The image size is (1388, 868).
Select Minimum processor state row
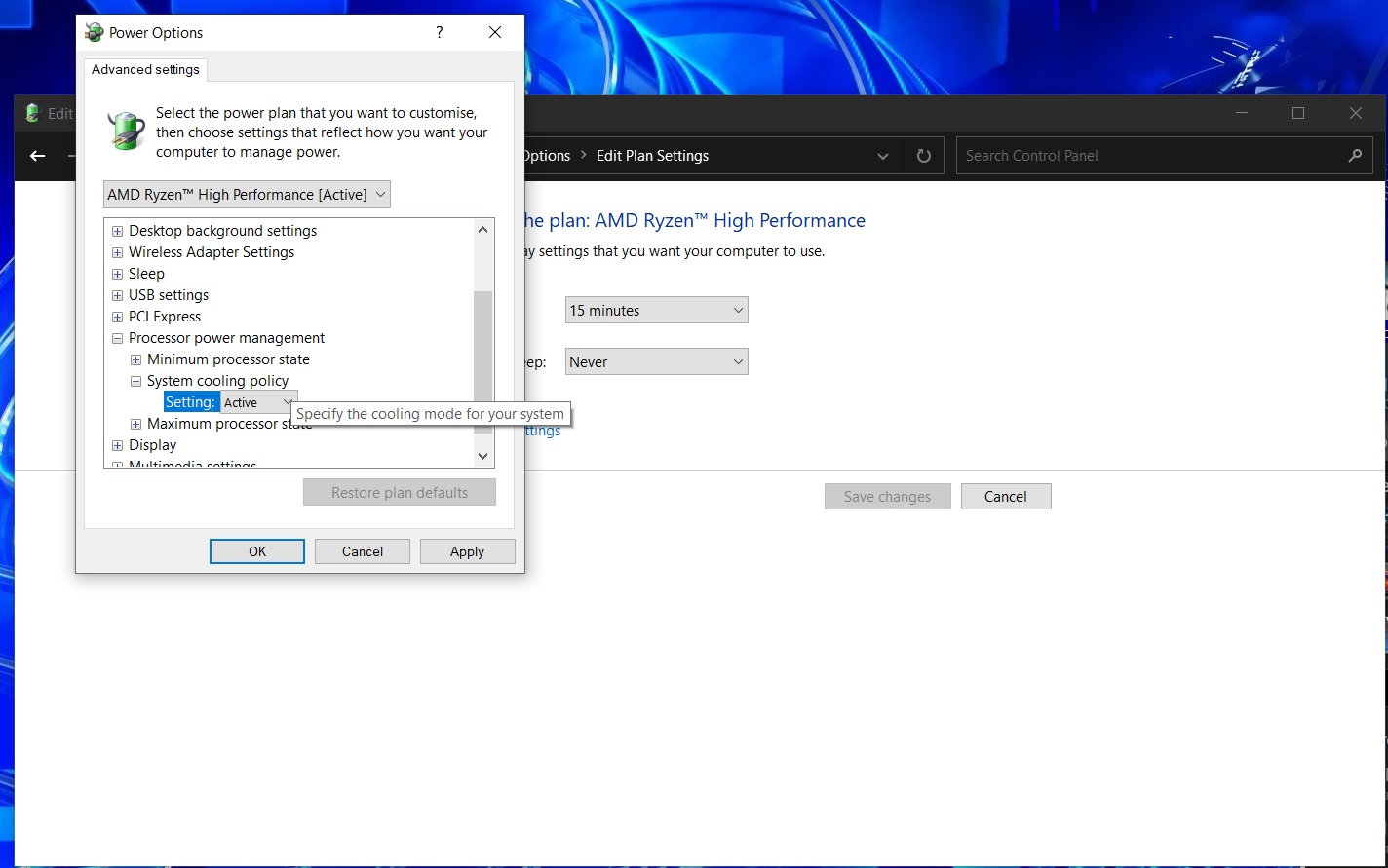tap(228, 359)
